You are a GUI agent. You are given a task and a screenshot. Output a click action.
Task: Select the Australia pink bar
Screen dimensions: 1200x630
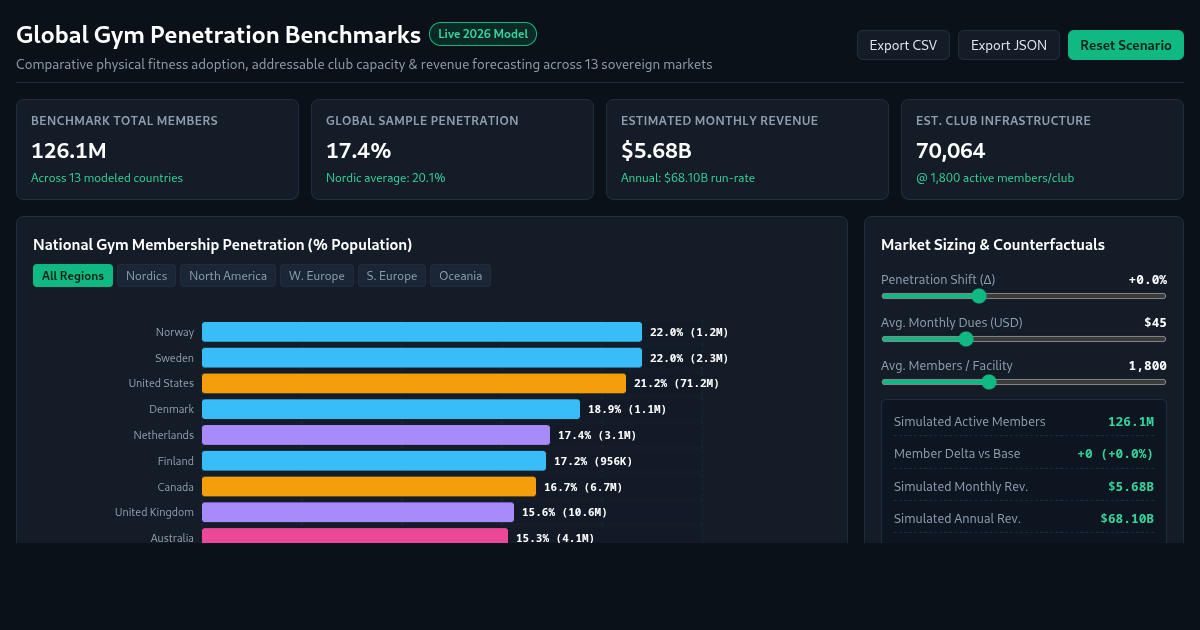(x=355, y=536)
